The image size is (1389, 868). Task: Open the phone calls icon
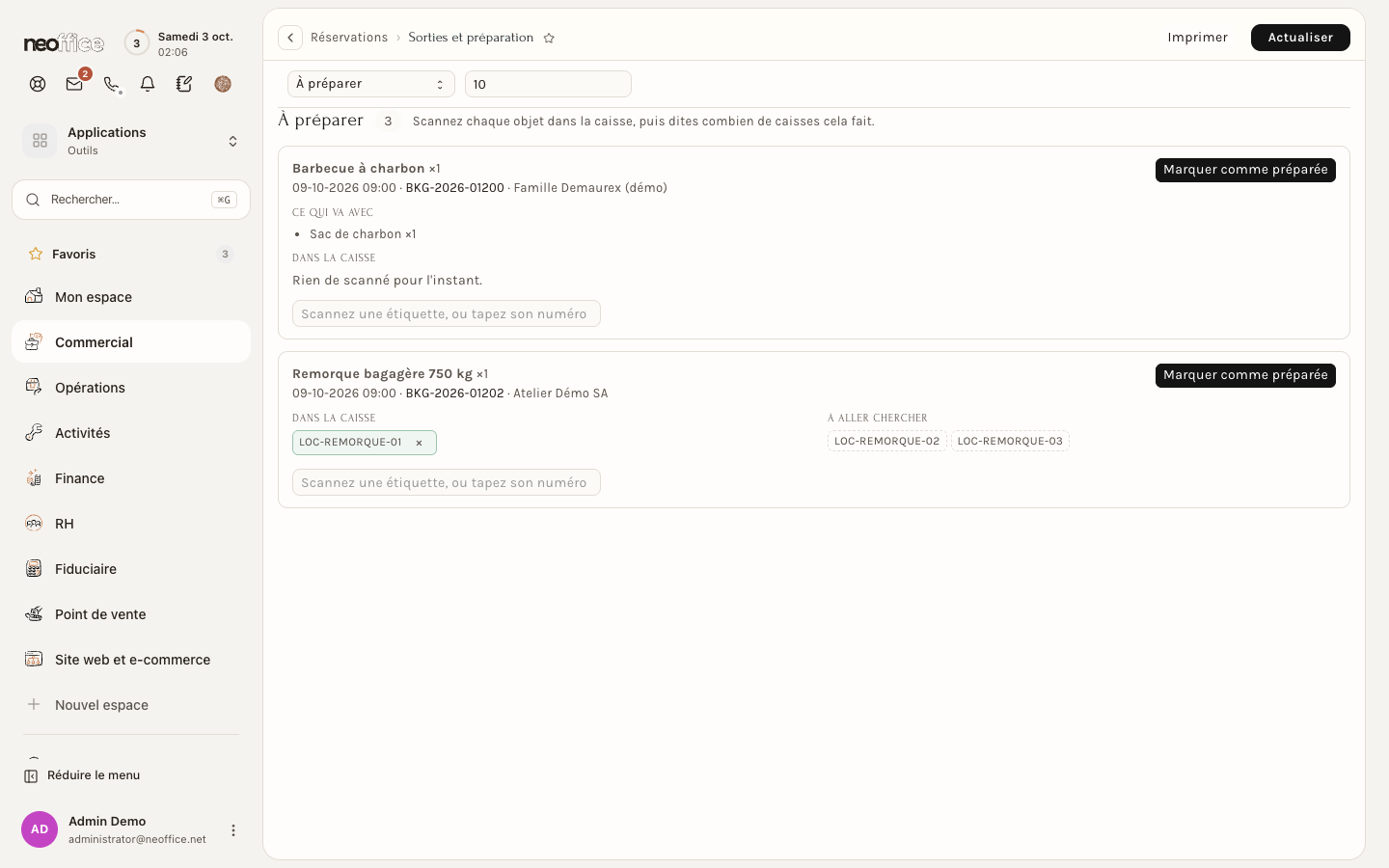111,84
